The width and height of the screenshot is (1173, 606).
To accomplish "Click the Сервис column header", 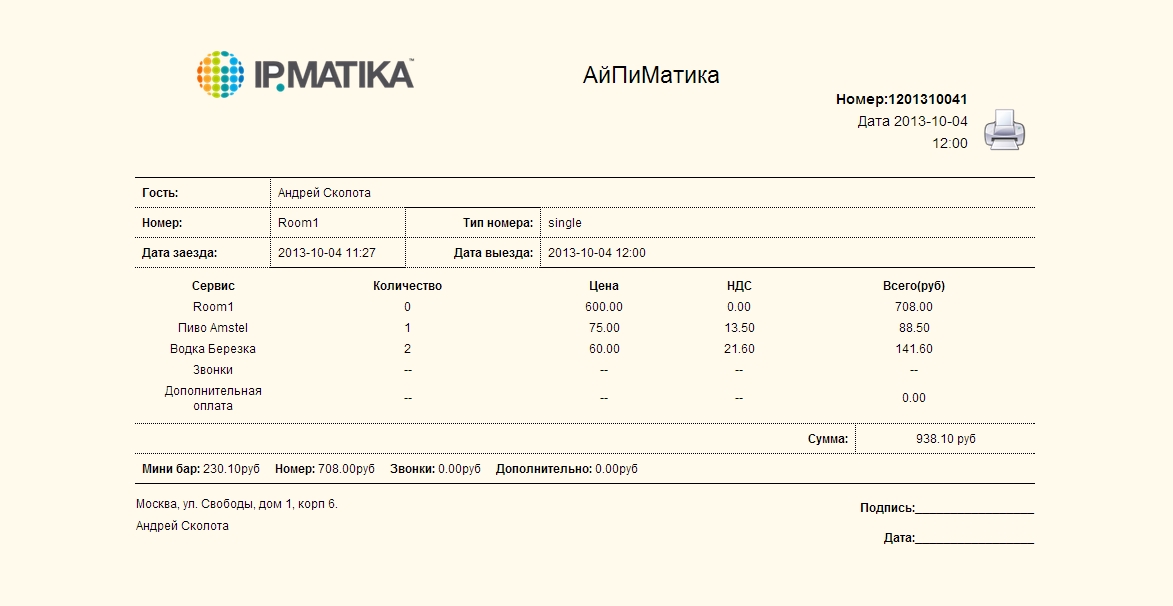I will (x=213, y=286).
